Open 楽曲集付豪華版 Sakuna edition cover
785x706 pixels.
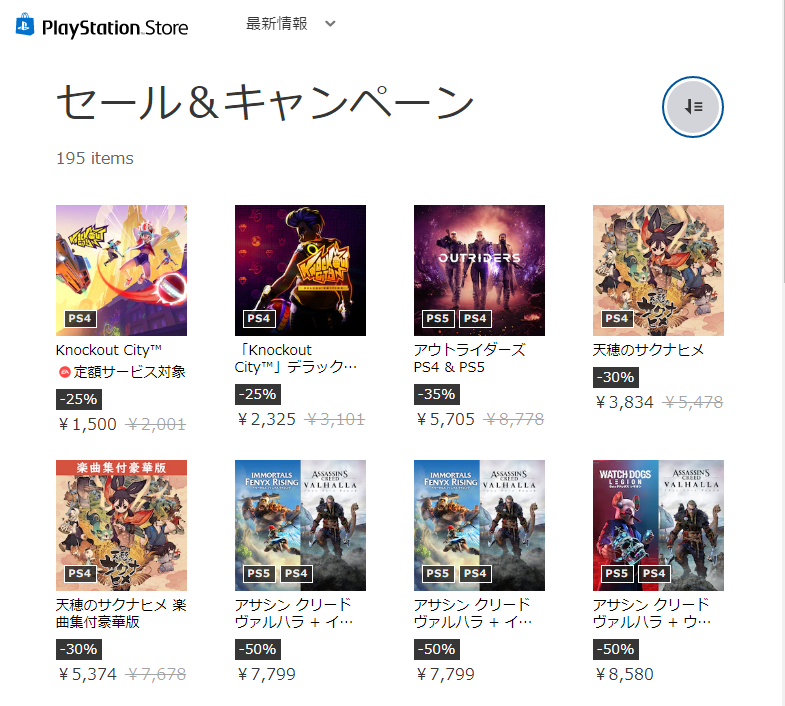point(121,525)
